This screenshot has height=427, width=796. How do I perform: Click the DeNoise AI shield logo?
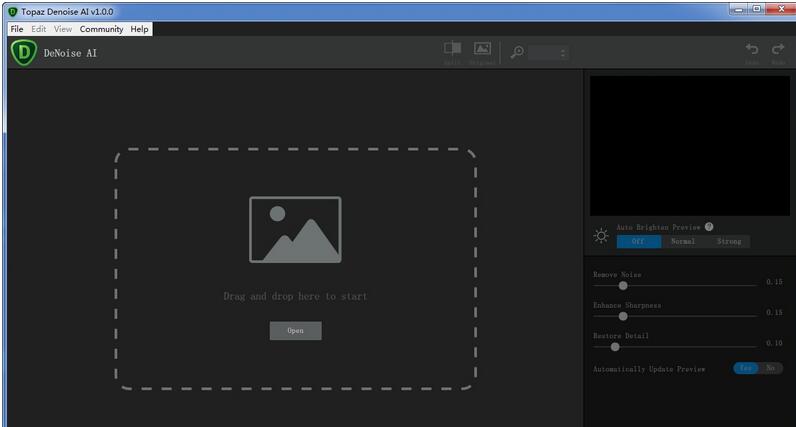[23, 53]
